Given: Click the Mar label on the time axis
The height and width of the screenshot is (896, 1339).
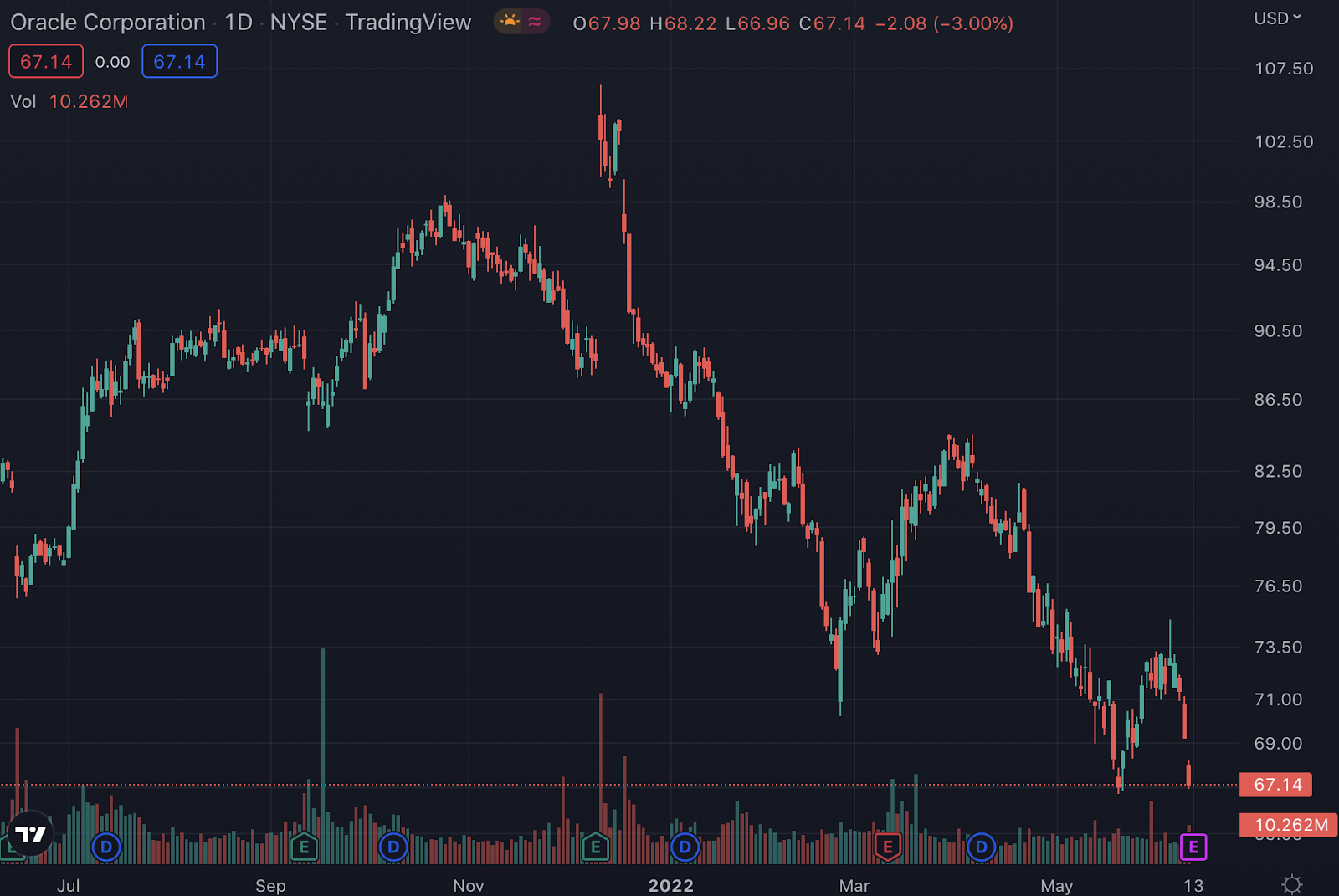Looking at the screenshot, I should [854, 885].
